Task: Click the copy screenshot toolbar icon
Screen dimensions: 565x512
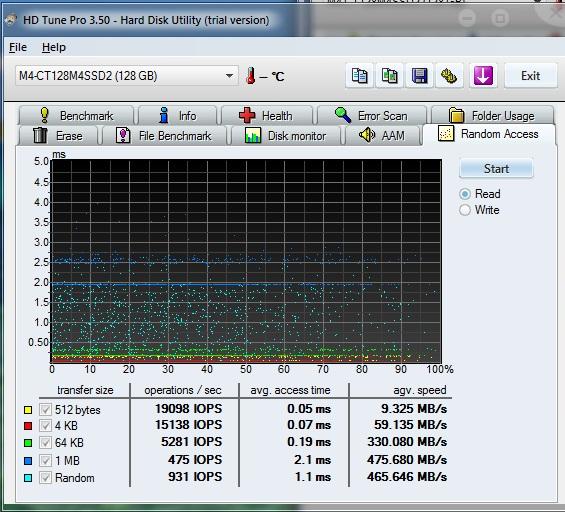Action: [x=389, y=76]
